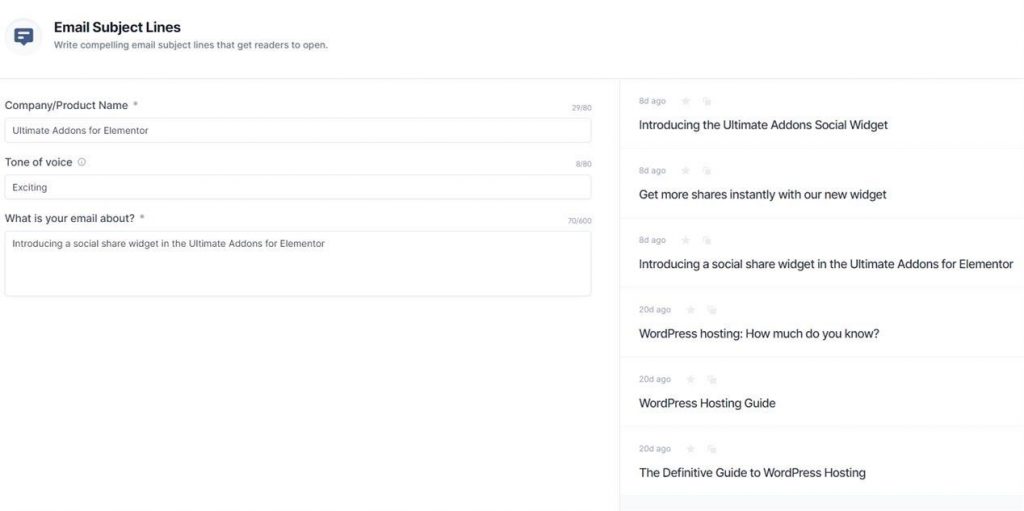Click the "Email Subject Lines" page heading
The width and height of the screenshot is (1024, 511).
click(117, 27)
